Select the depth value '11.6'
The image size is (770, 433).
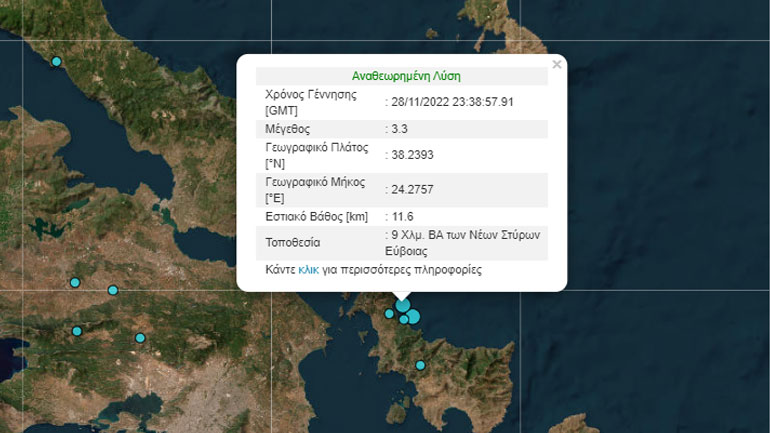coord(402,216)
